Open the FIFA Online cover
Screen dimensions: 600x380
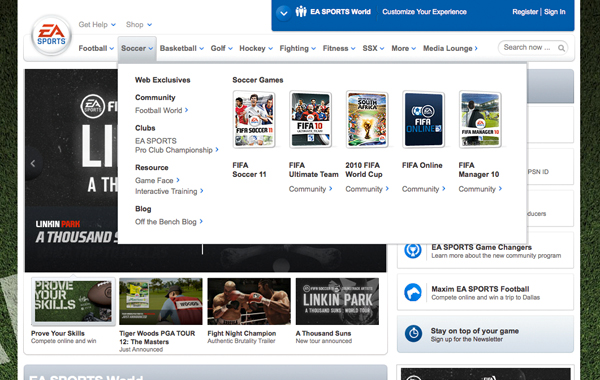tap(424, 119)
